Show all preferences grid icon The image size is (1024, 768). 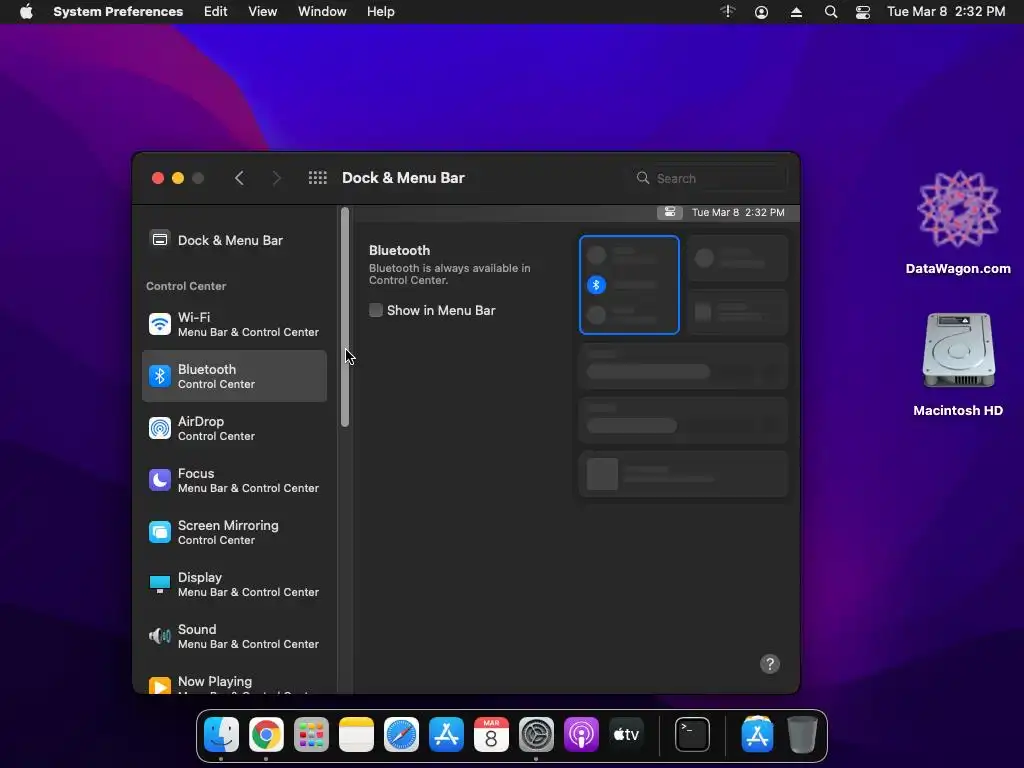(317, 178)
